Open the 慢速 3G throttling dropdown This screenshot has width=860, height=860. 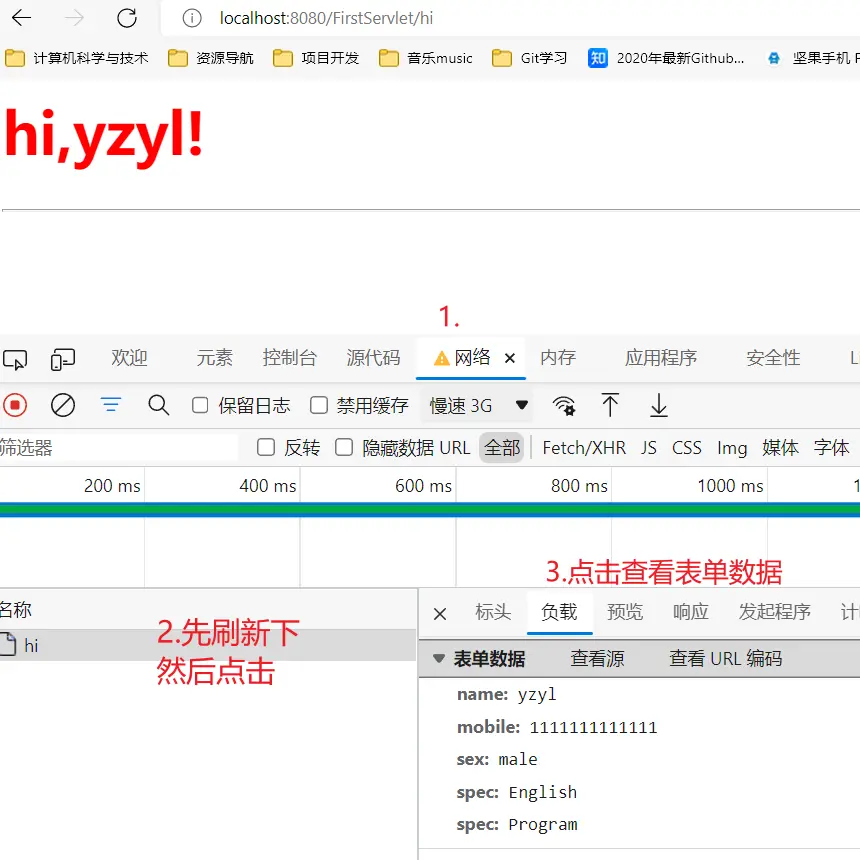478,405
